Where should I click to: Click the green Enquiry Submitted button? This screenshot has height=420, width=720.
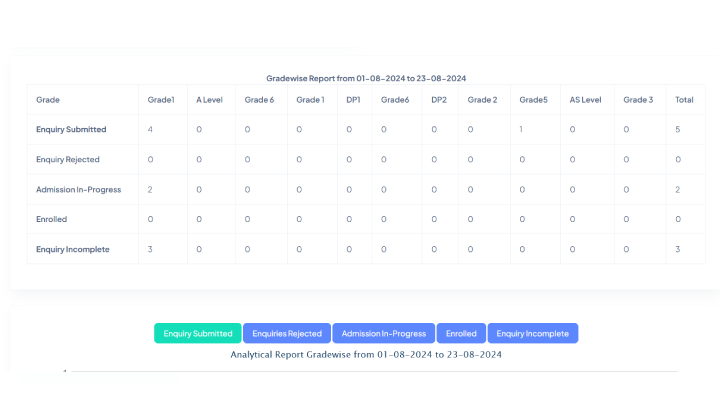tap(198, 333)
